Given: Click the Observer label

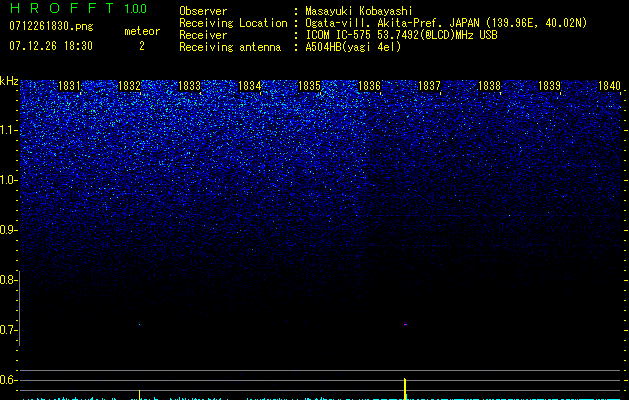Looking at the screenshot, I should (x=203, y=11).
